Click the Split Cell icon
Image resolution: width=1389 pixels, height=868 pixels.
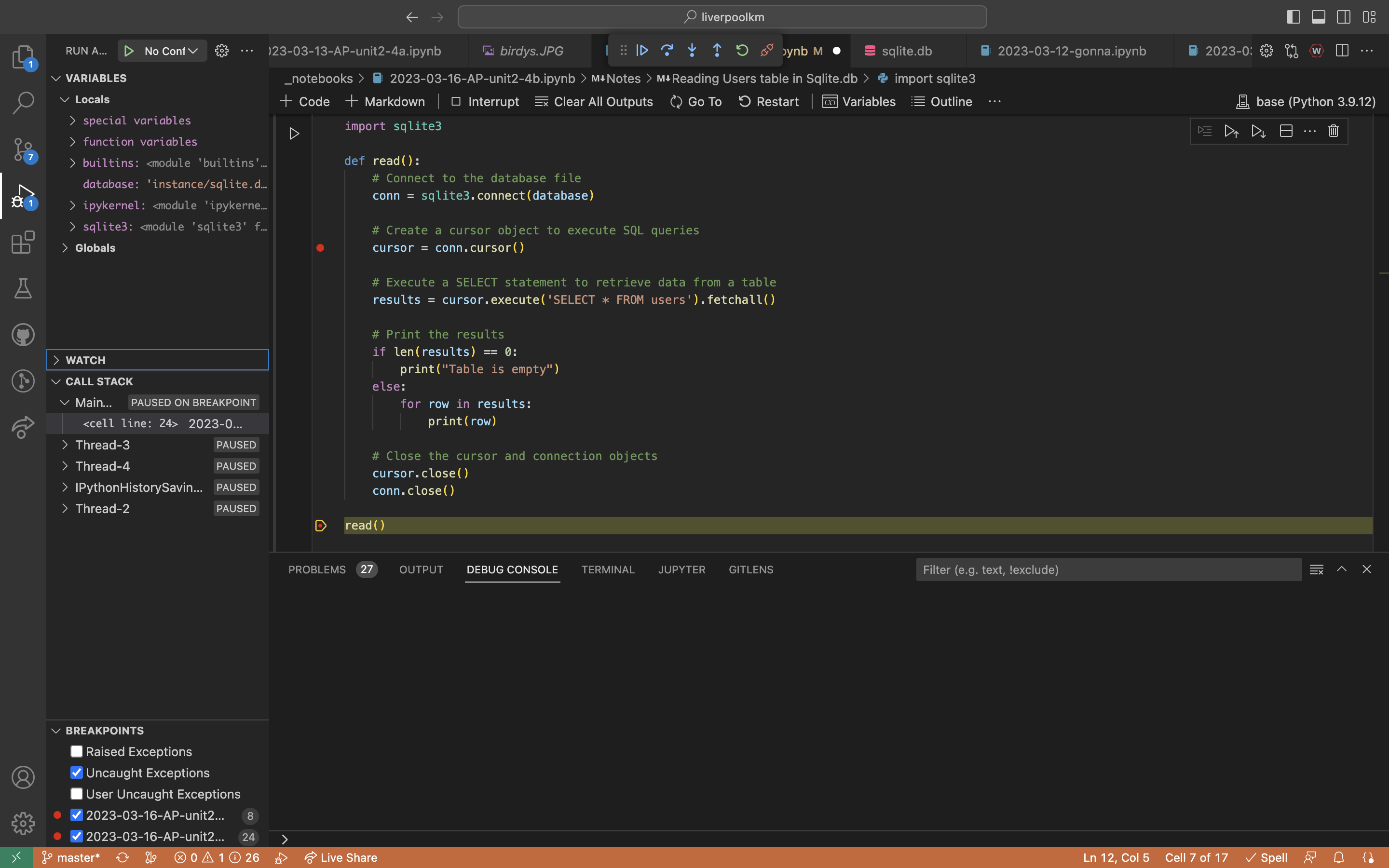[x=1285, y=131]
